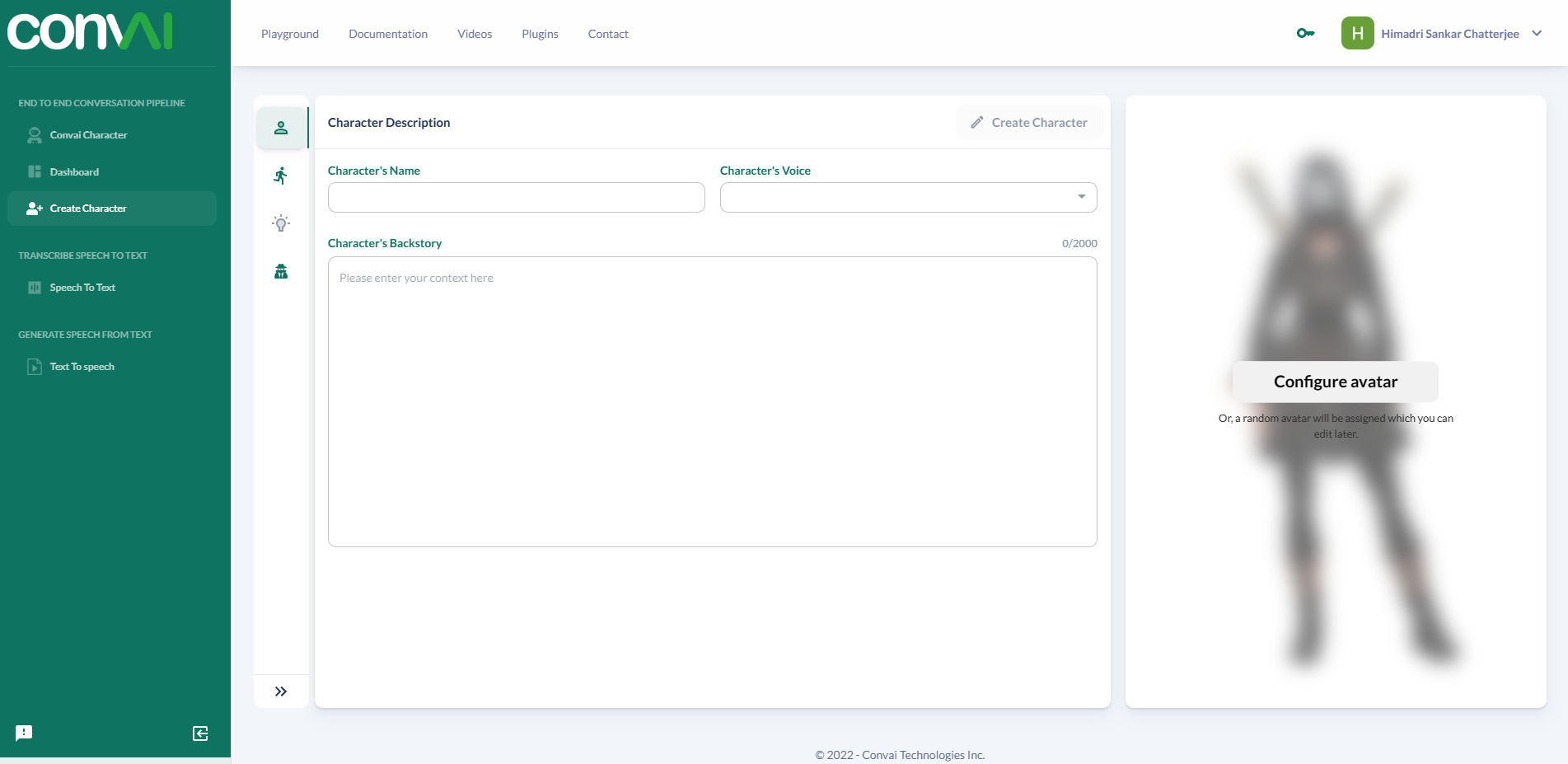Open Playground from the top menu
Viewport: 1568px width, 764px height.
290,34
